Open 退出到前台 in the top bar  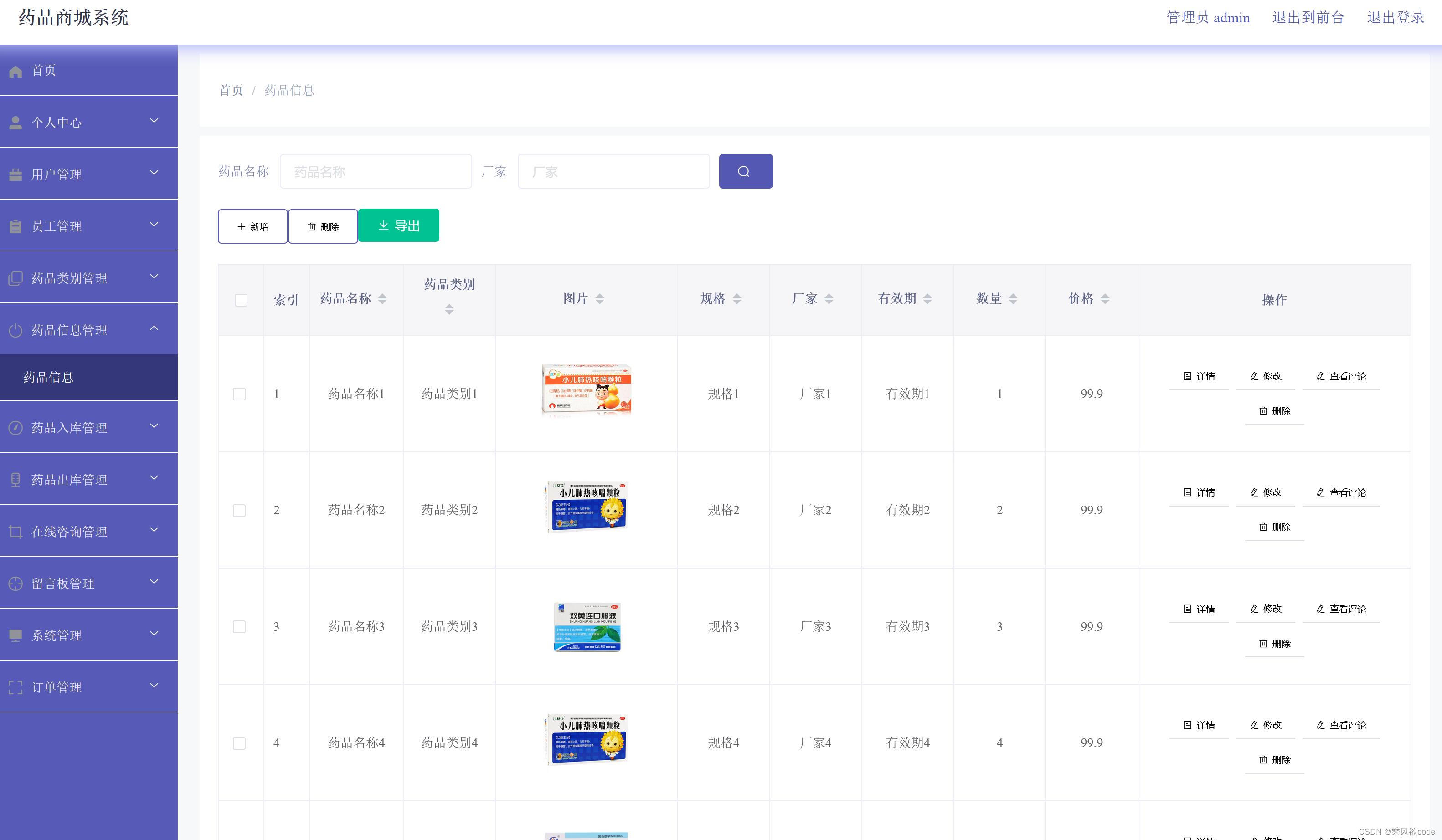pyautogui.click(x=1308, y=16)
